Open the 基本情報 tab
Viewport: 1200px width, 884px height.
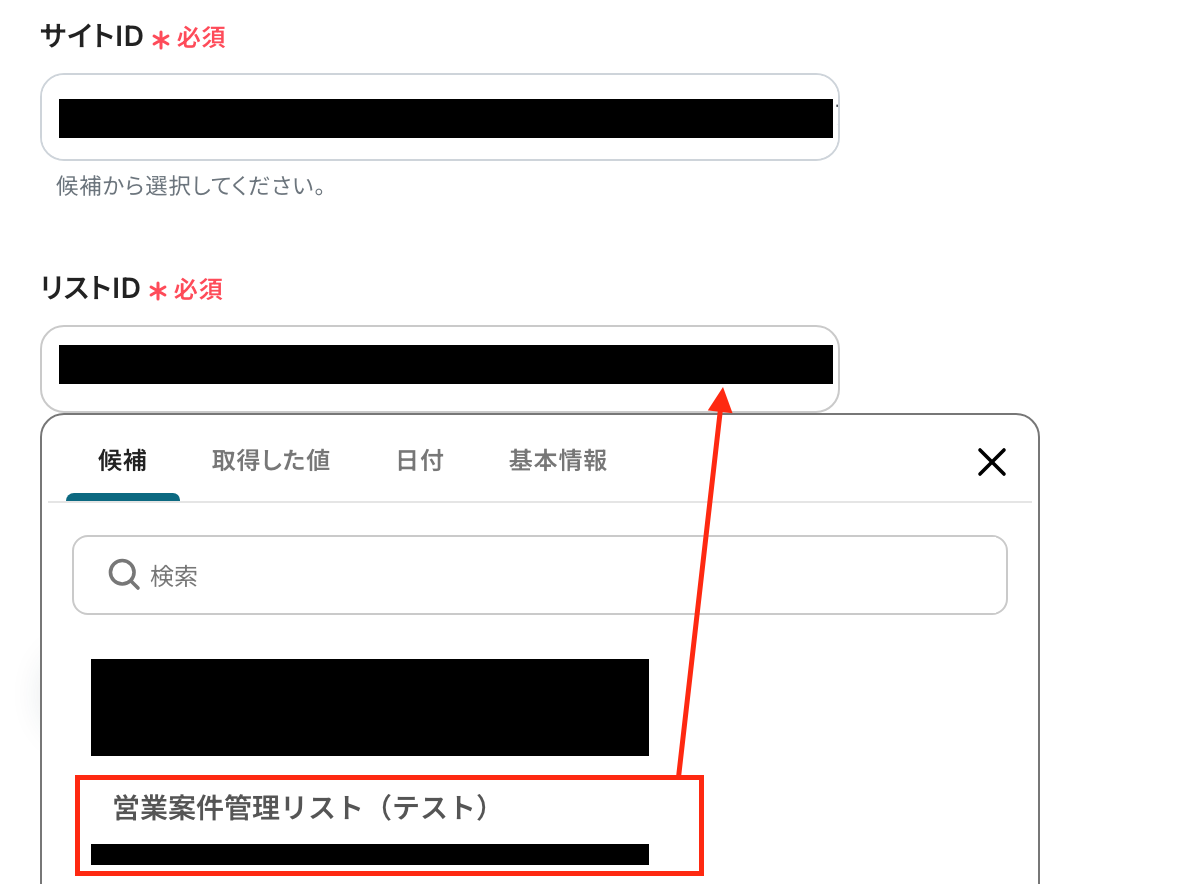tap(558, 460)
